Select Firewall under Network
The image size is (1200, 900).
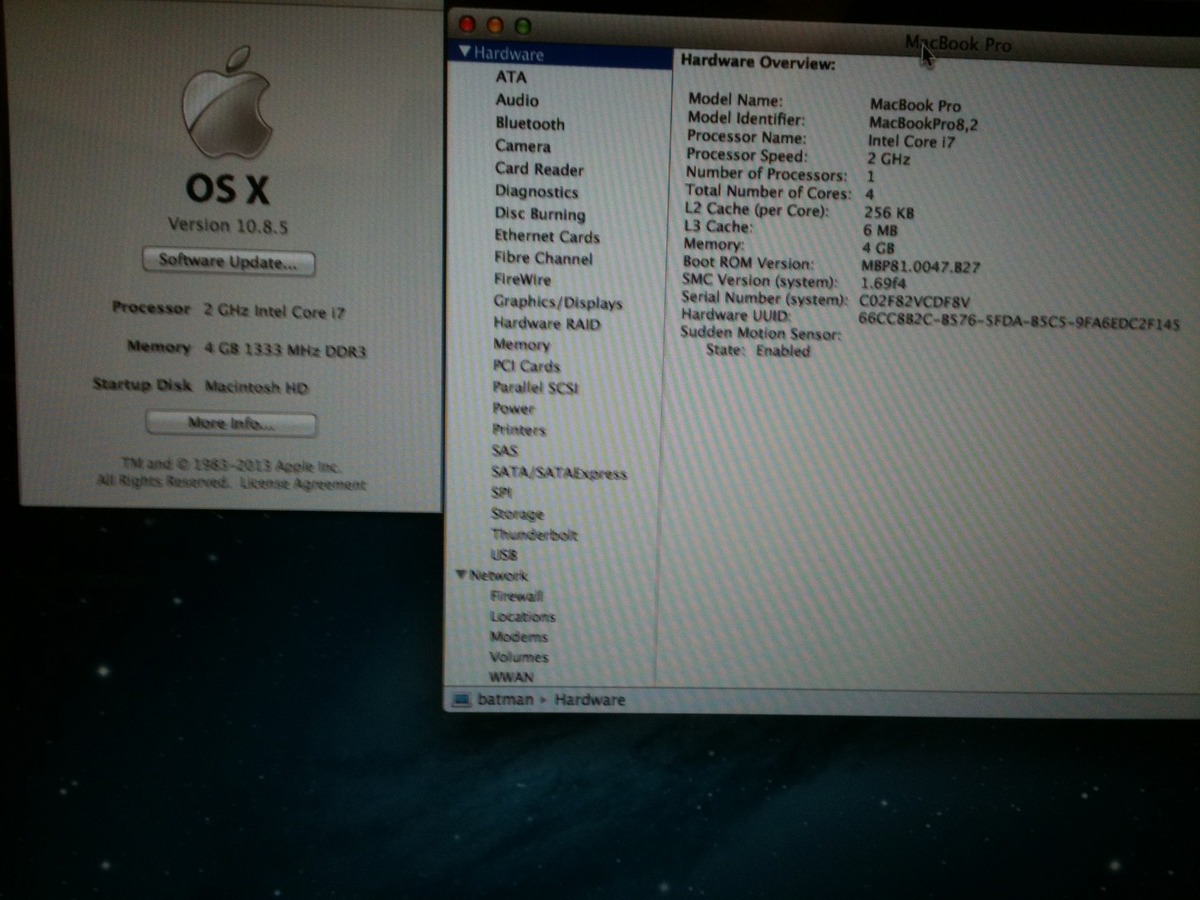click(517, 596)
